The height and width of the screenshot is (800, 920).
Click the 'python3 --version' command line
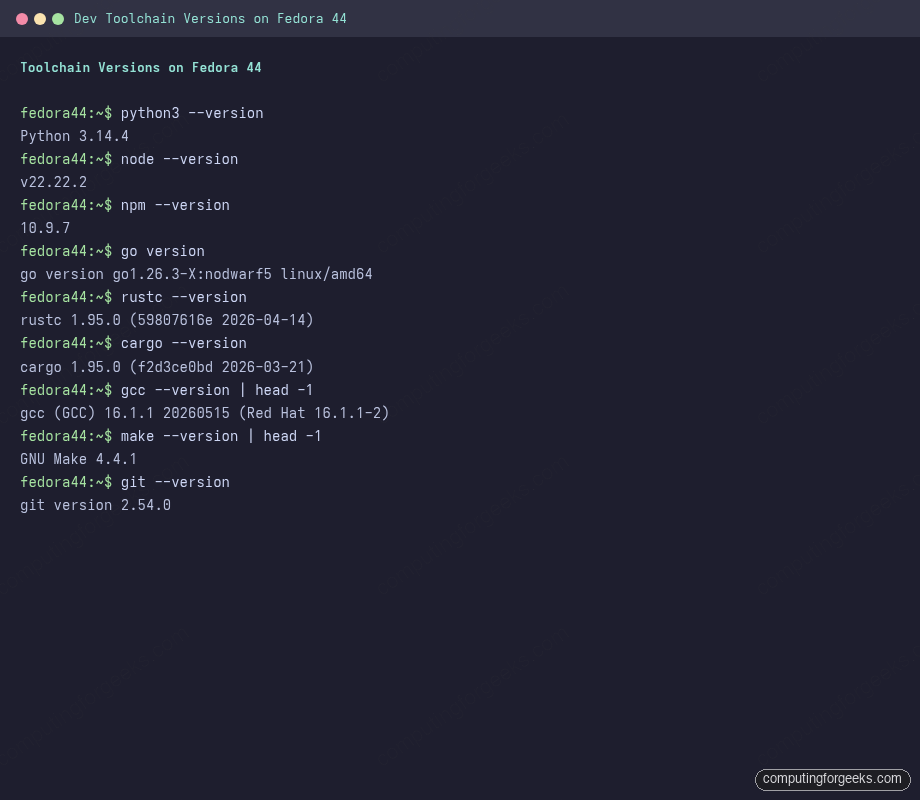click(x=192, y=113)
